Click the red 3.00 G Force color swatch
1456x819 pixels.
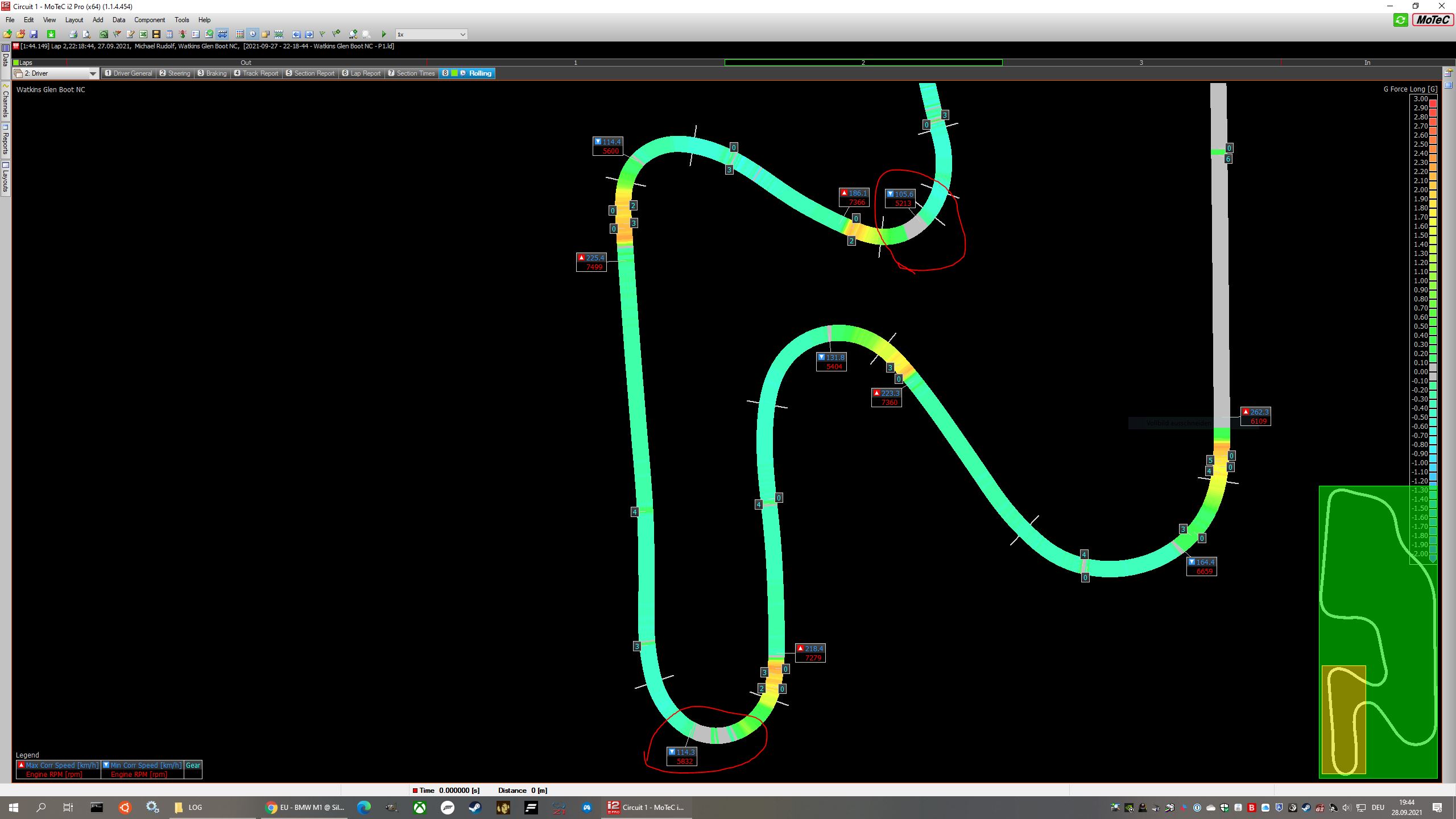pos(1433,104)
